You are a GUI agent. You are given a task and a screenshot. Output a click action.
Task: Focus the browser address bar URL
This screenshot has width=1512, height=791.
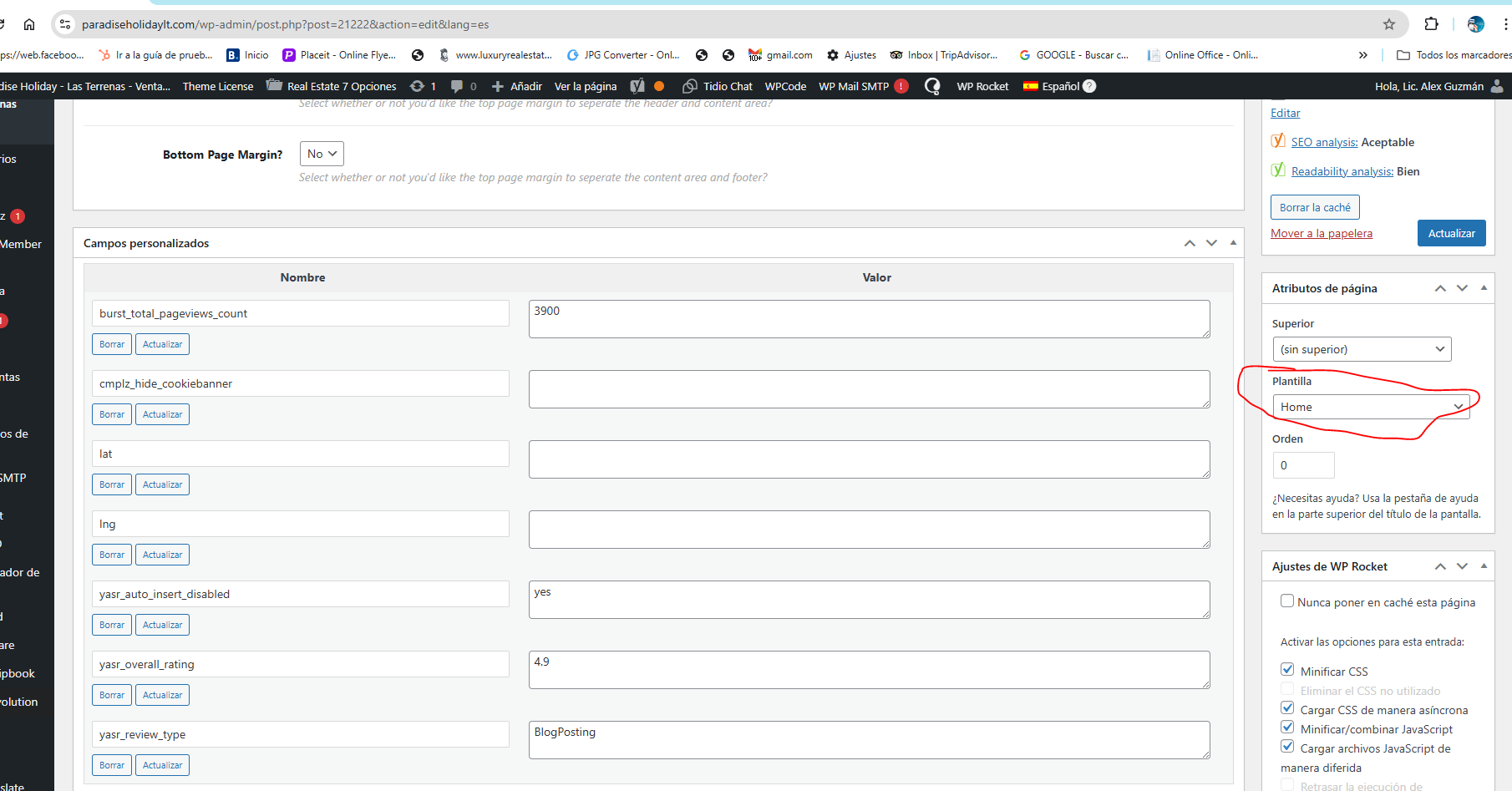[286, 24]
